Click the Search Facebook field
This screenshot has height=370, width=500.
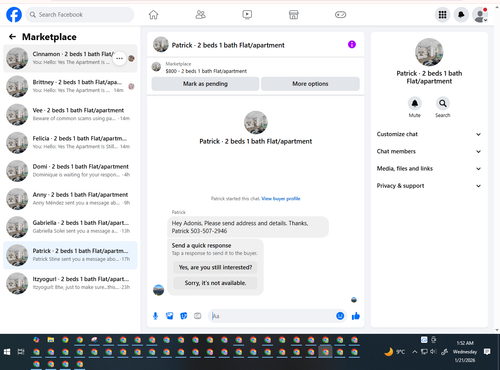pyautogui.click(x=80, y=15)
